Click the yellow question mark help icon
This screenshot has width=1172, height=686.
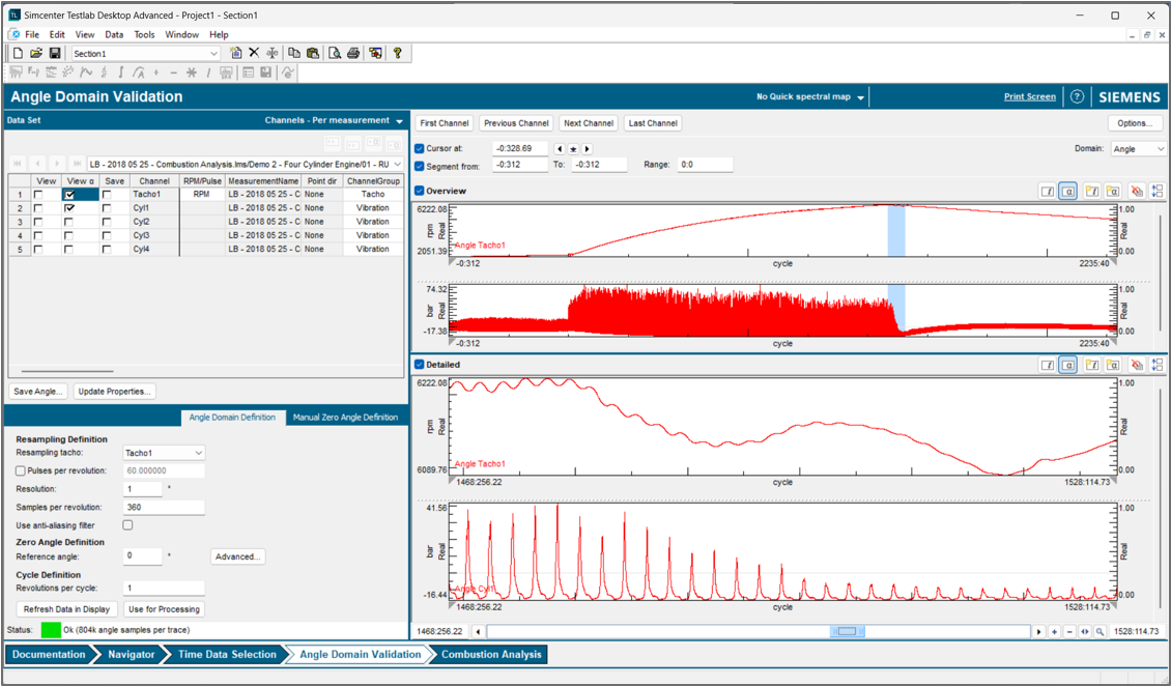coord(398,53)
